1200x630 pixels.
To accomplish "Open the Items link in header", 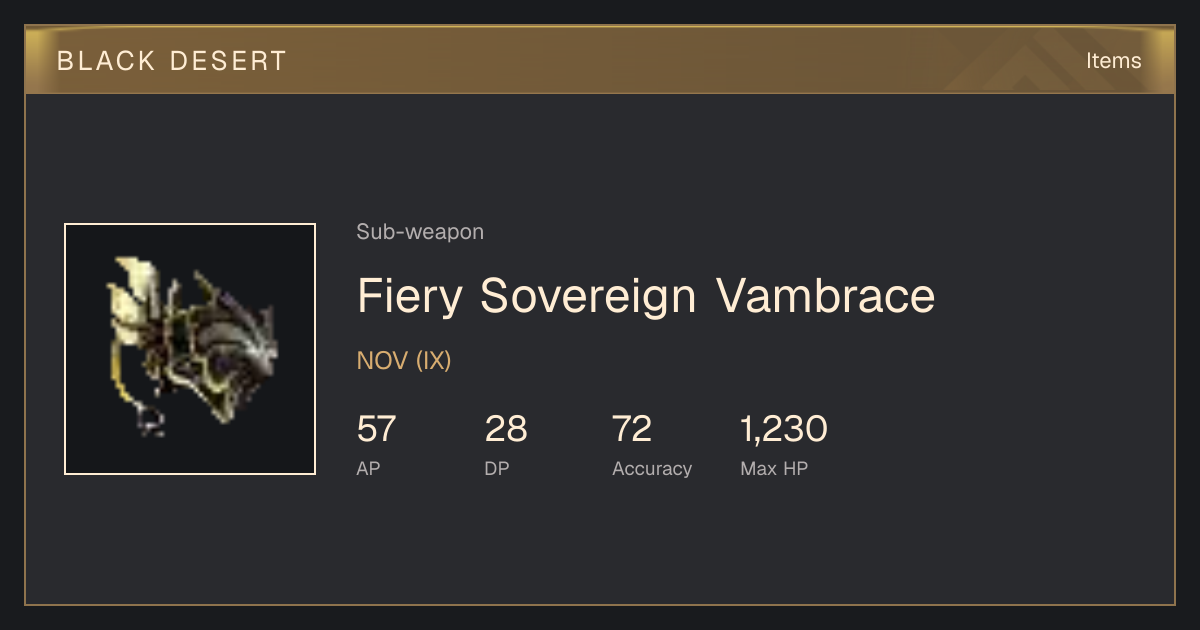I will (1113, 61).
